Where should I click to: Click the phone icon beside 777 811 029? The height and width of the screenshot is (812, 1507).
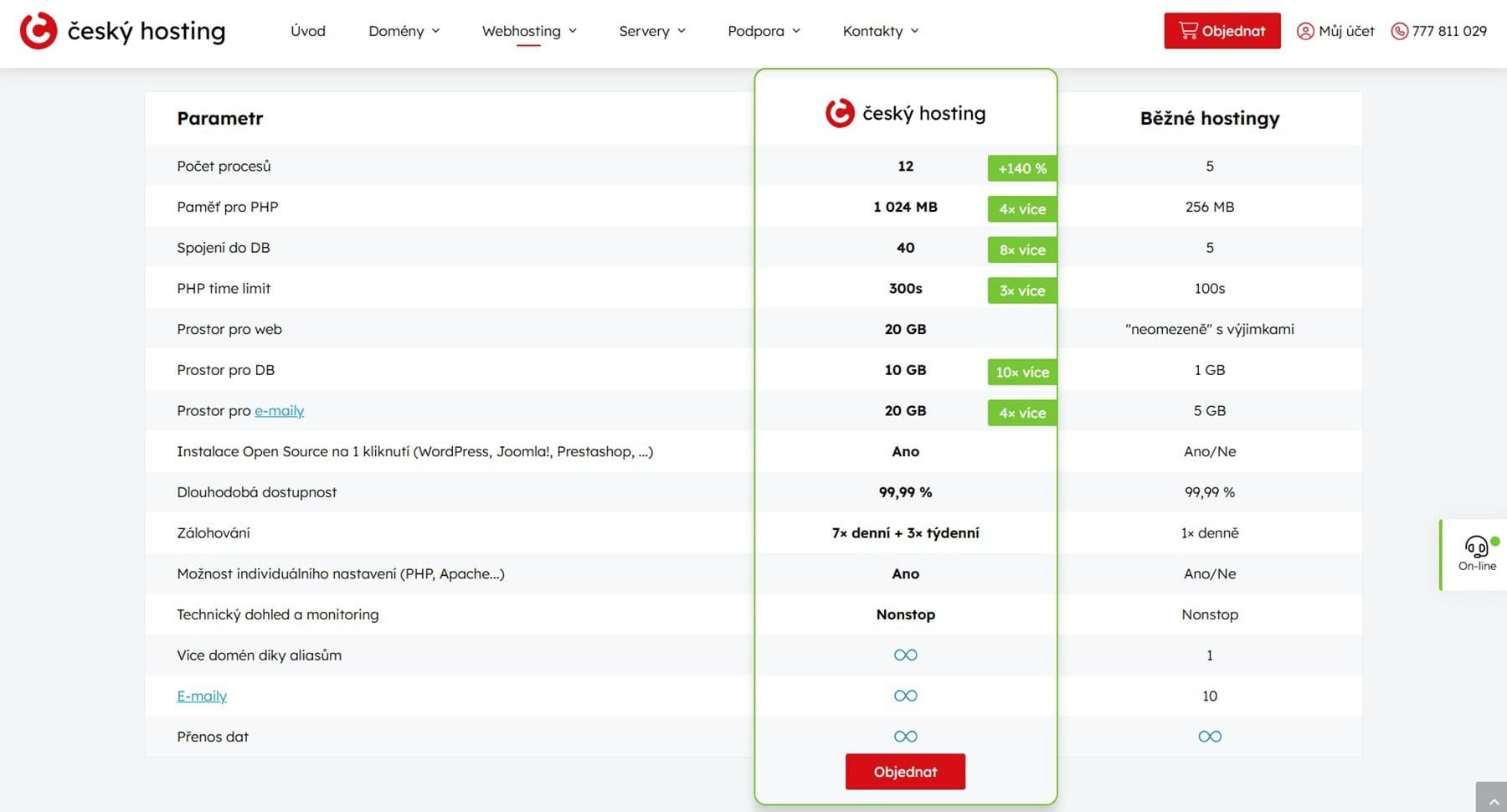[x=1399, y=31]
